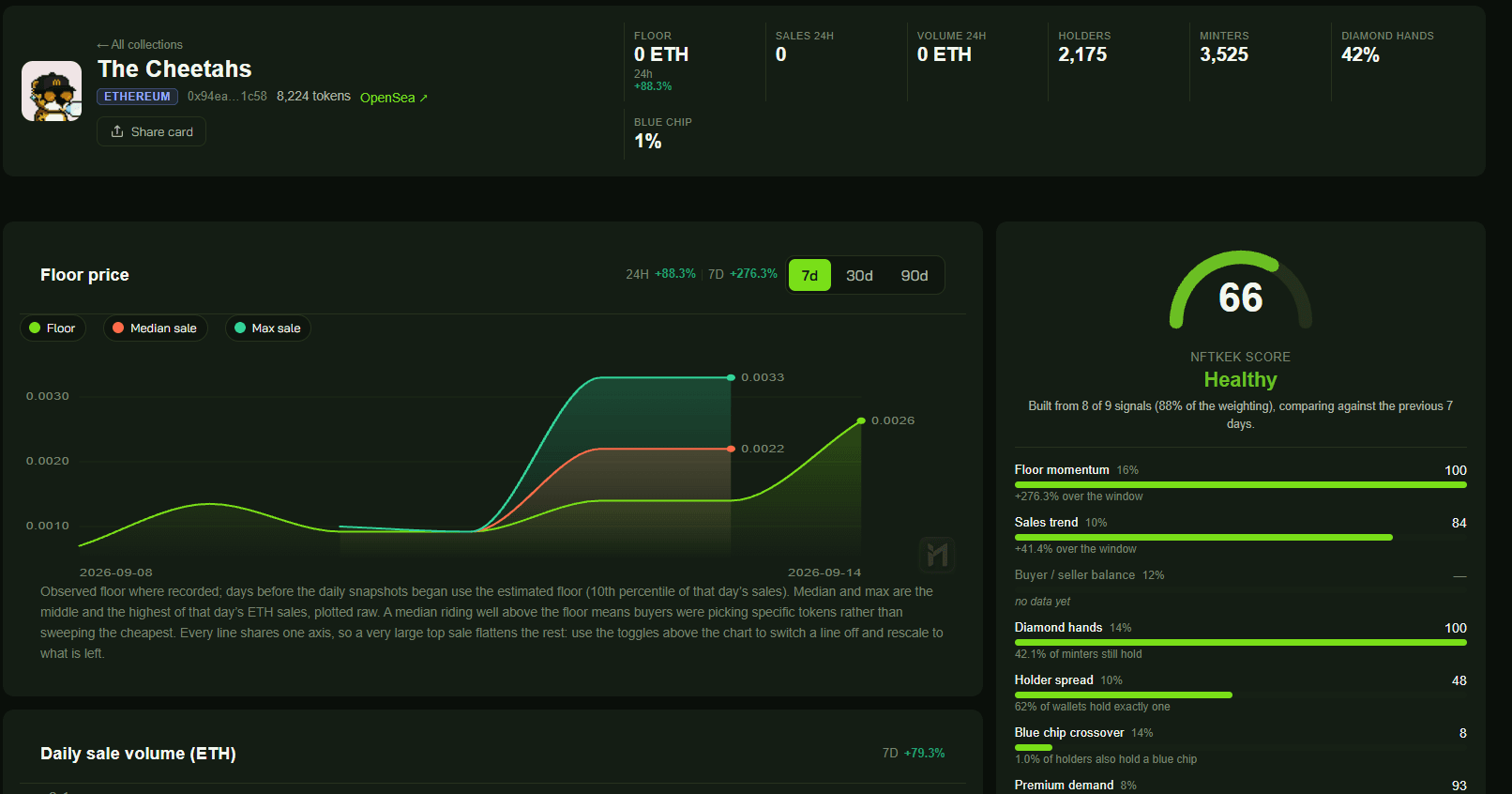
Task: Click the Floor momentum progress bar
Action: coord(1240,484)
